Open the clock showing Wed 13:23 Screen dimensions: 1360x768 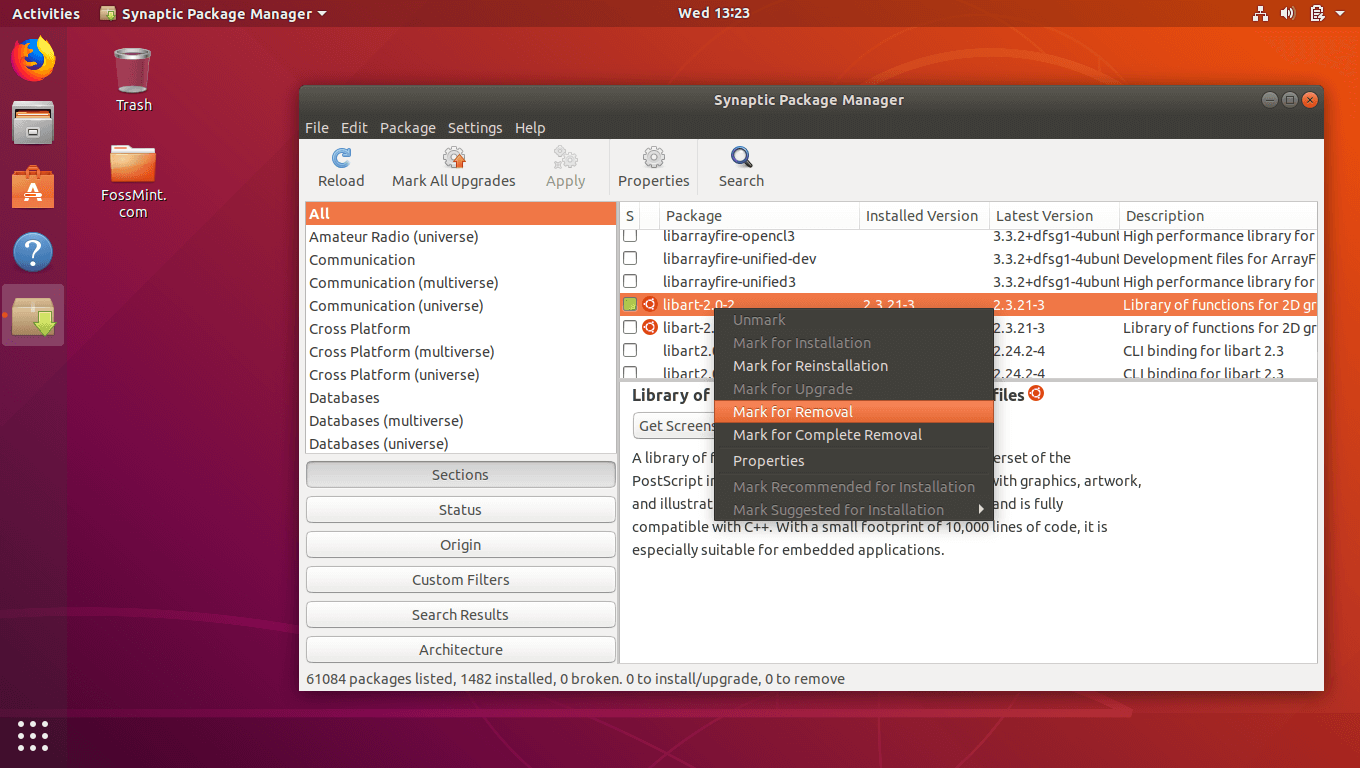coord(714,13)
